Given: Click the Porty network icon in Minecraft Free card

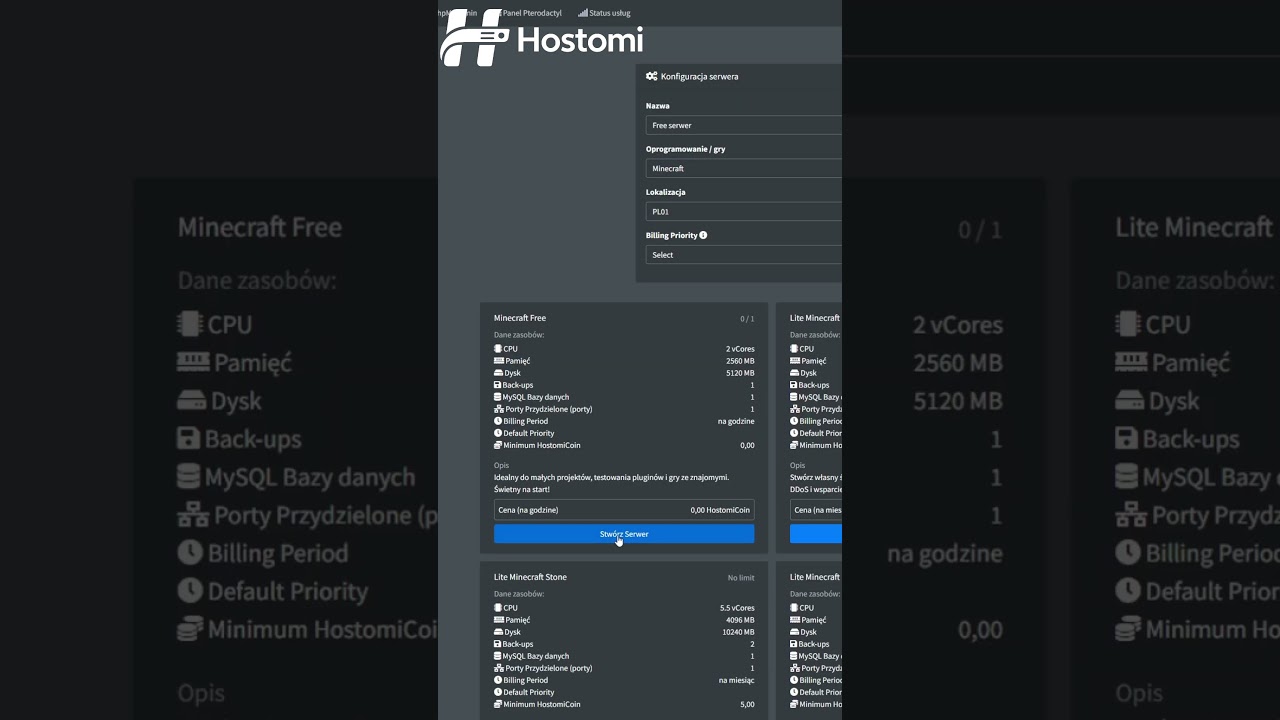Looking at the screenshot, I should point(499,409).
